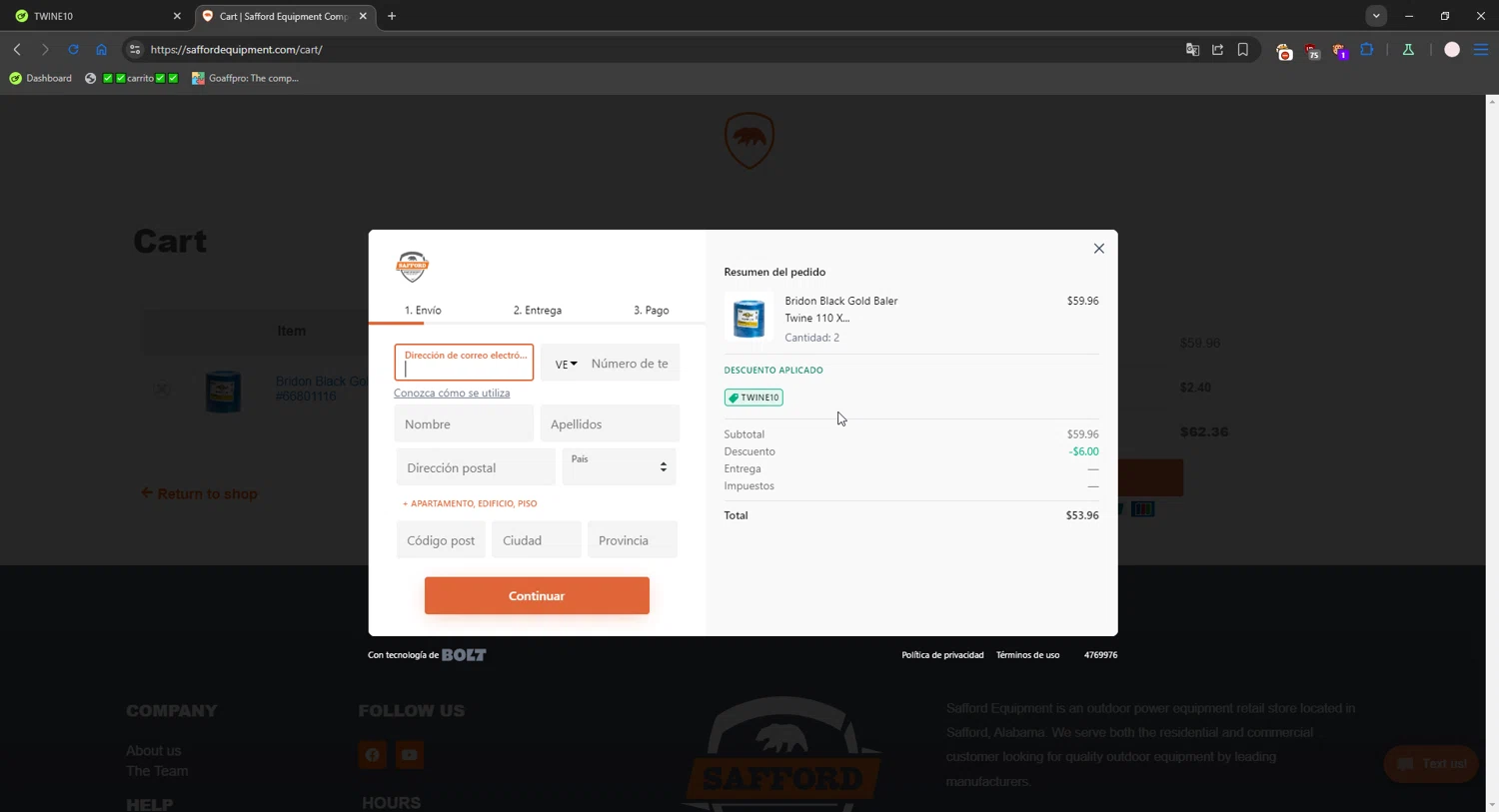Click the discount value -$6.00
The width and height of the screenshot is (1499, 812).
1083,451
